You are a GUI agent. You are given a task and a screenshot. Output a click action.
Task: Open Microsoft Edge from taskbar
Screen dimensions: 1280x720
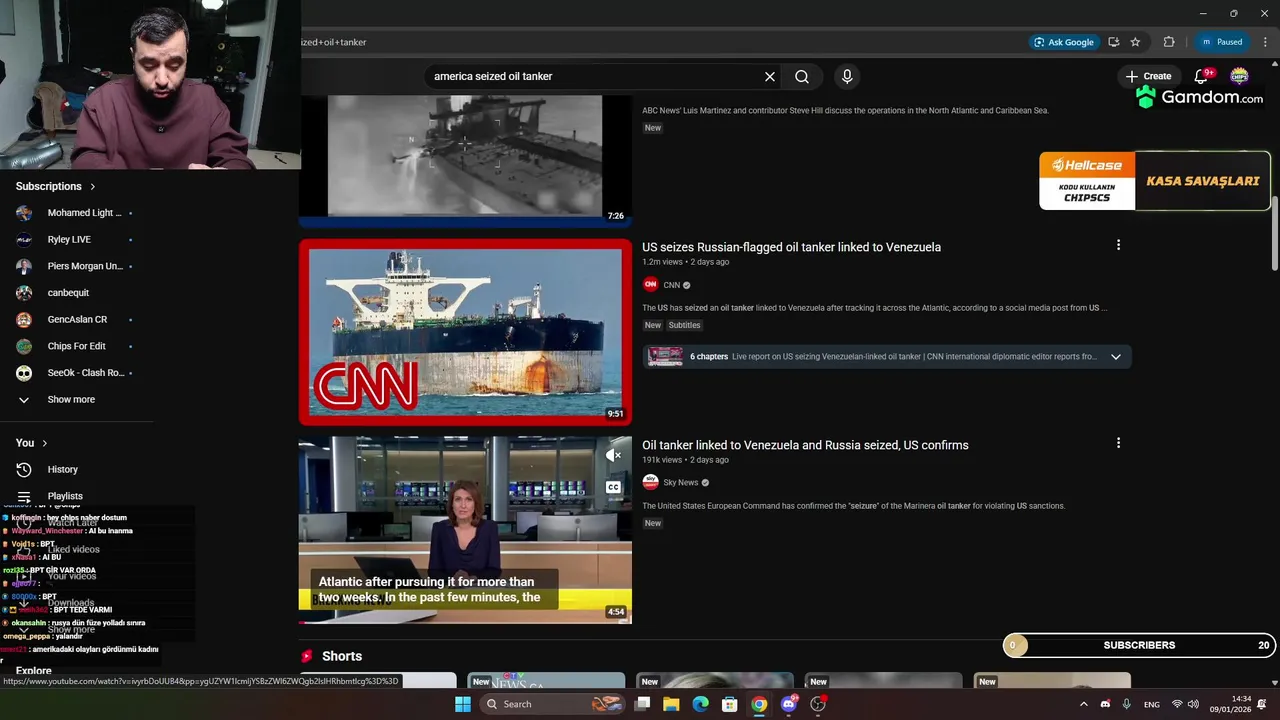coord(700,704)
